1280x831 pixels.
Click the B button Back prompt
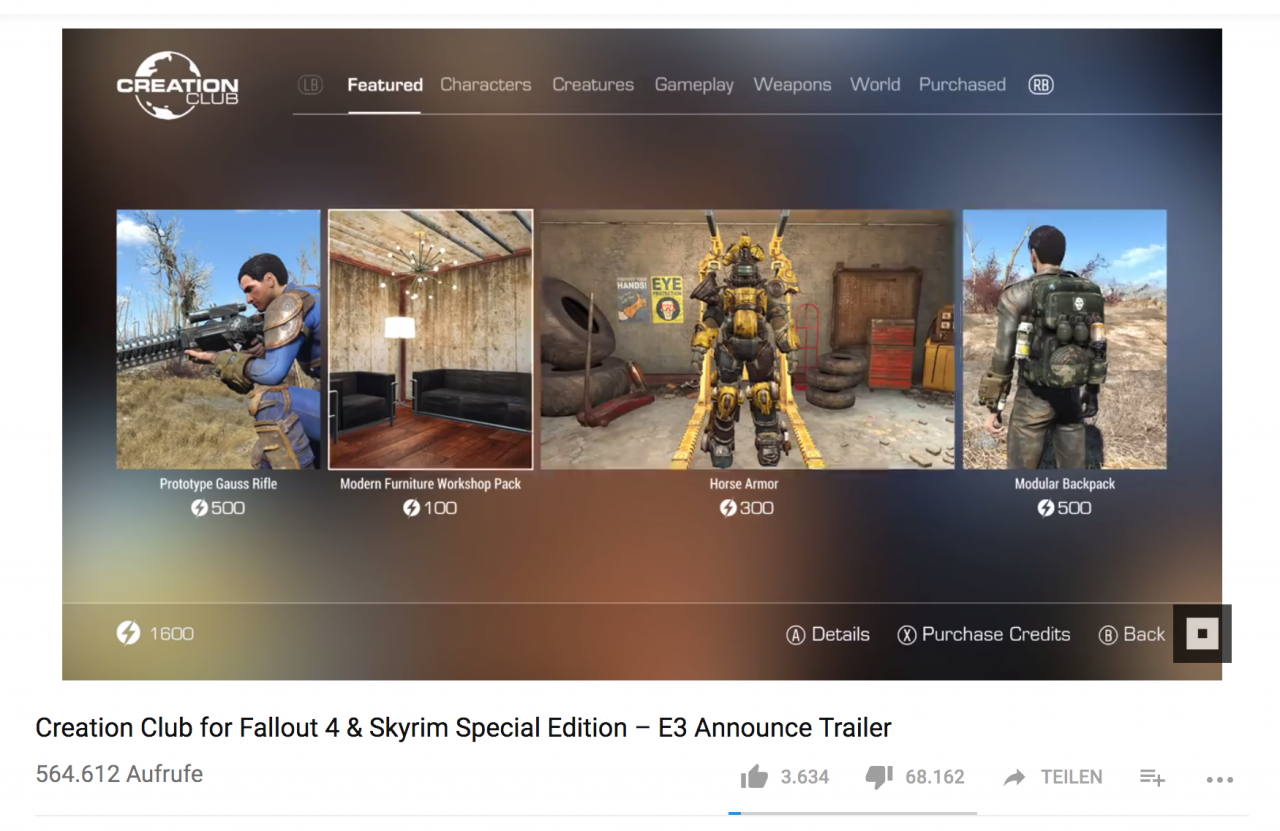[x=1132, y=634]
